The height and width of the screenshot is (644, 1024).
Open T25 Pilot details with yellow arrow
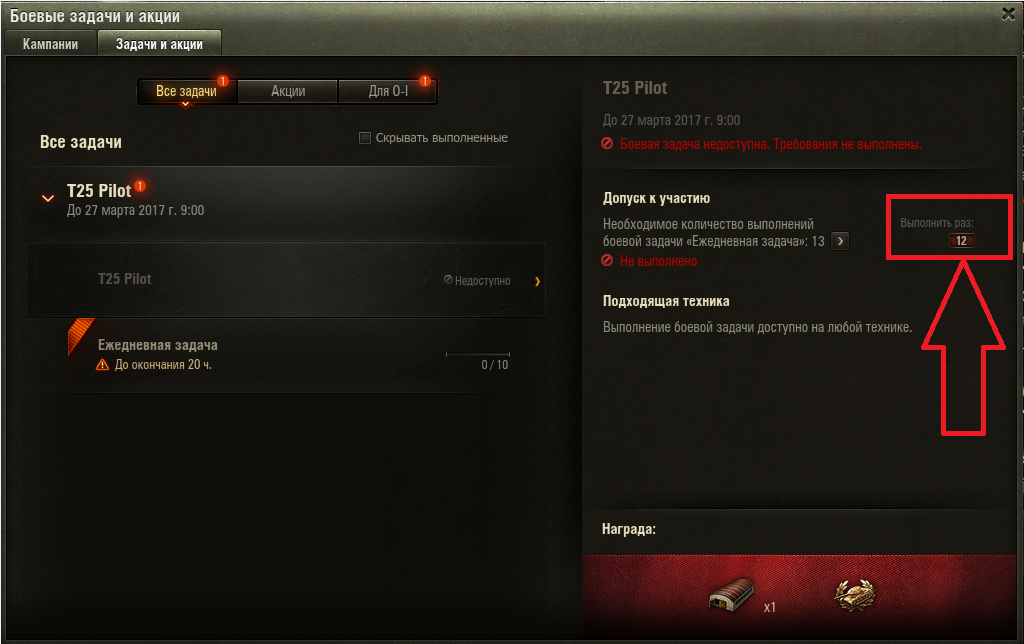coord(537,282)
